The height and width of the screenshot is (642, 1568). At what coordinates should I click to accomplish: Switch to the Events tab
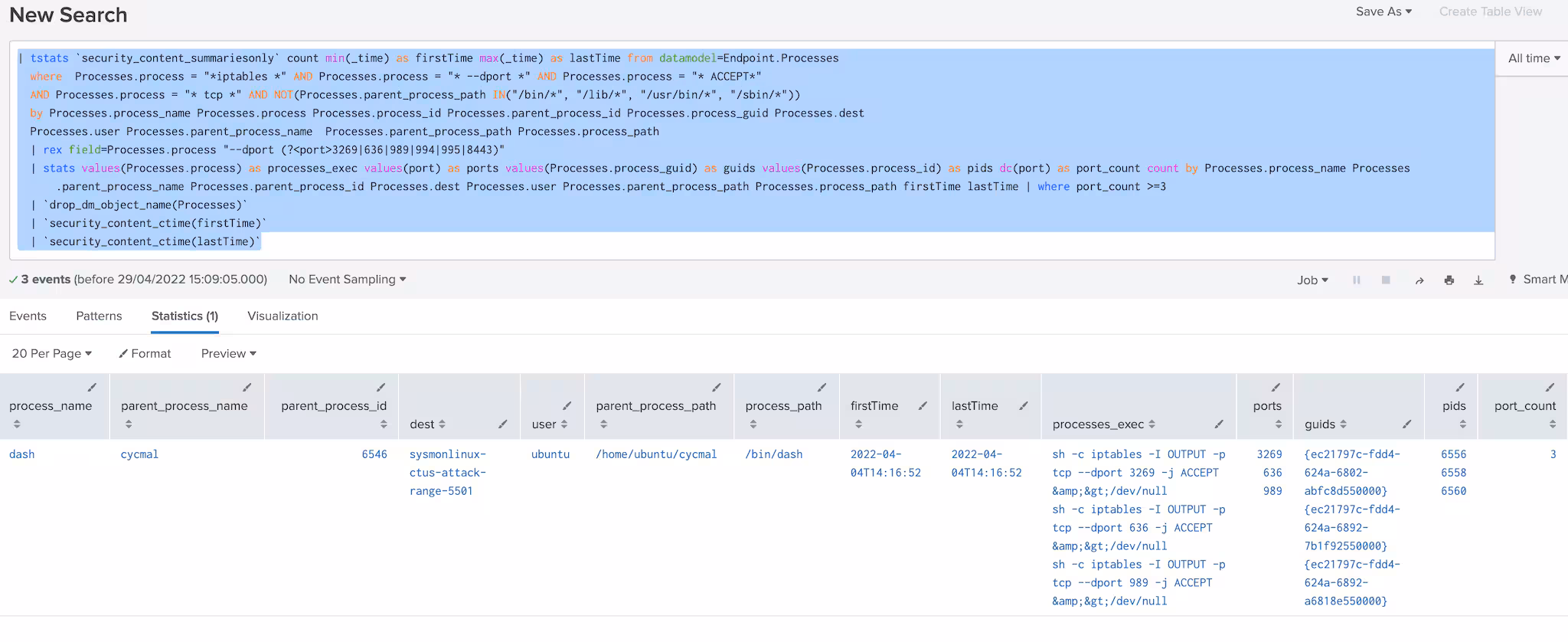(x=28, y=316)
